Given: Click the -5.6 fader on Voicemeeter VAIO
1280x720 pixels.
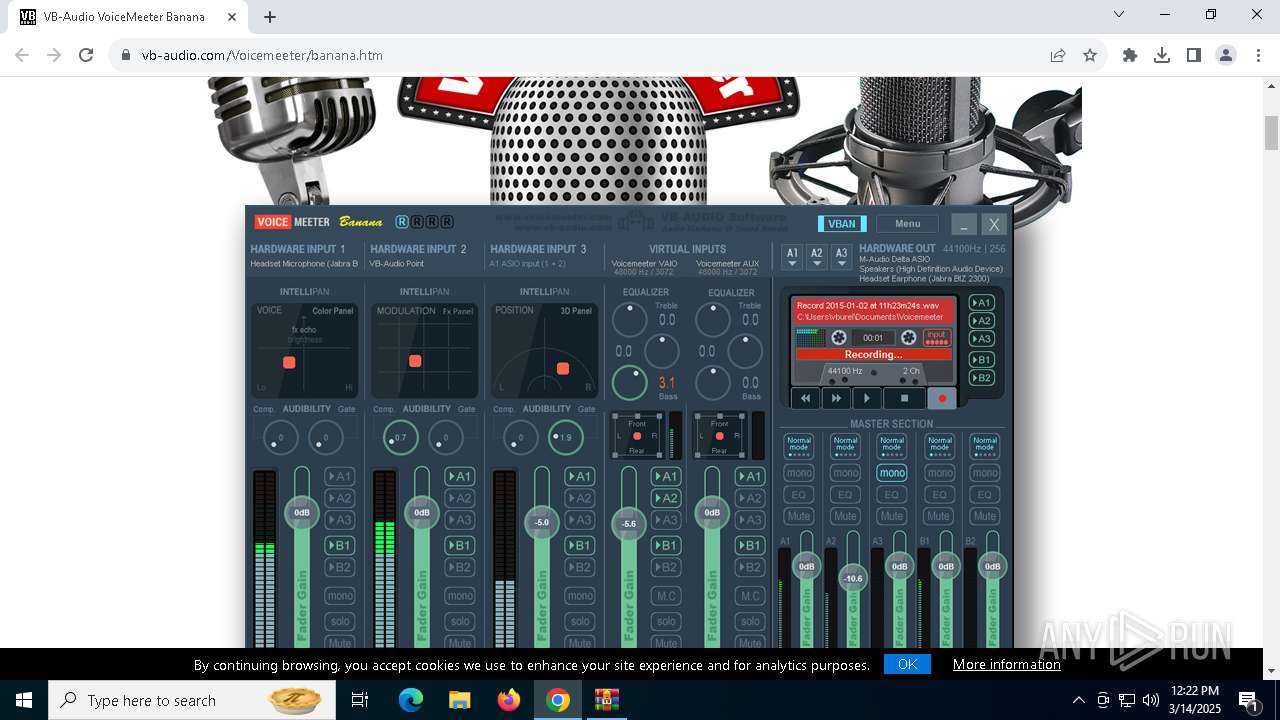Looking at the screenshot, I should pyautogui.click(x=629, y=523).
